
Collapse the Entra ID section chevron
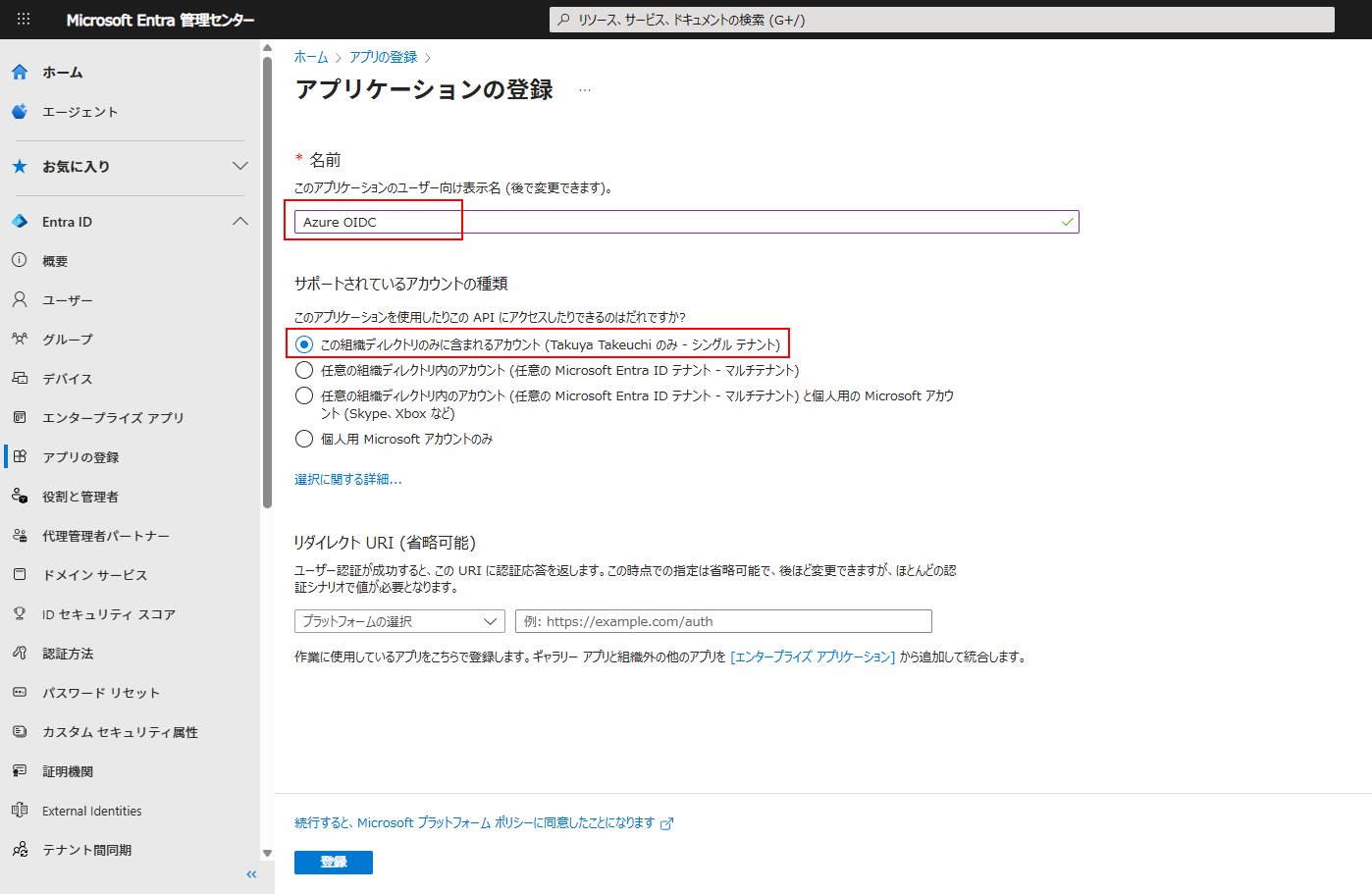click(240, 222)
